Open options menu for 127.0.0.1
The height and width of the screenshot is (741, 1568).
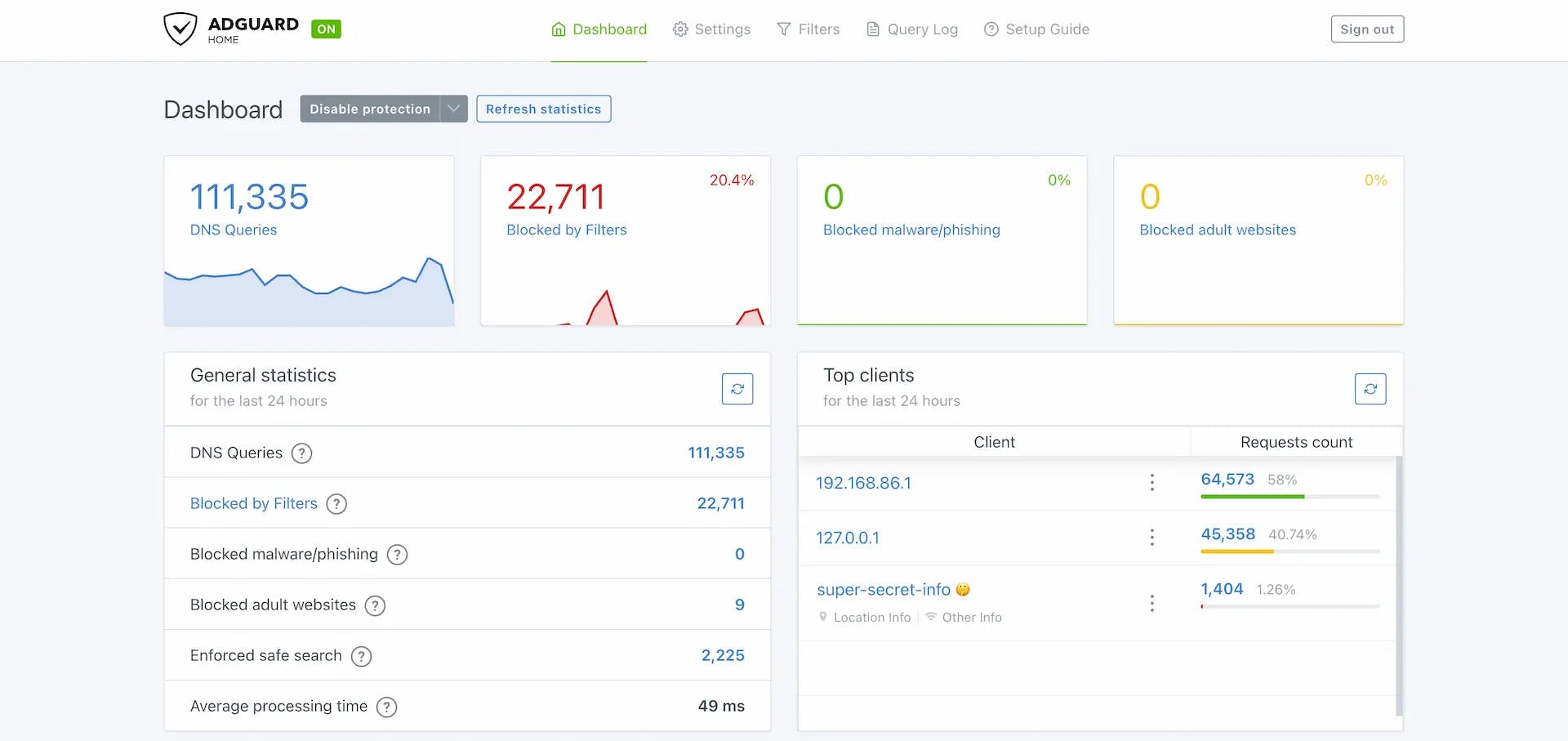1152,538
